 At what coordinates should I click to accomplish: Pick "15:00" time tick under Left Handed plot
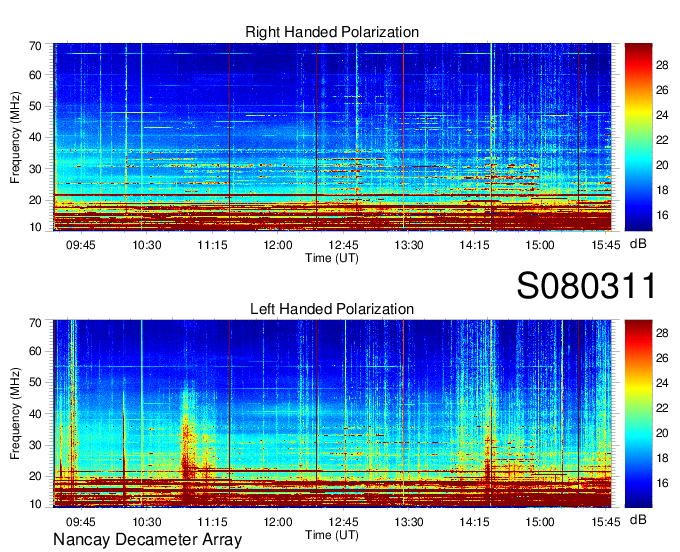[540, 522]
